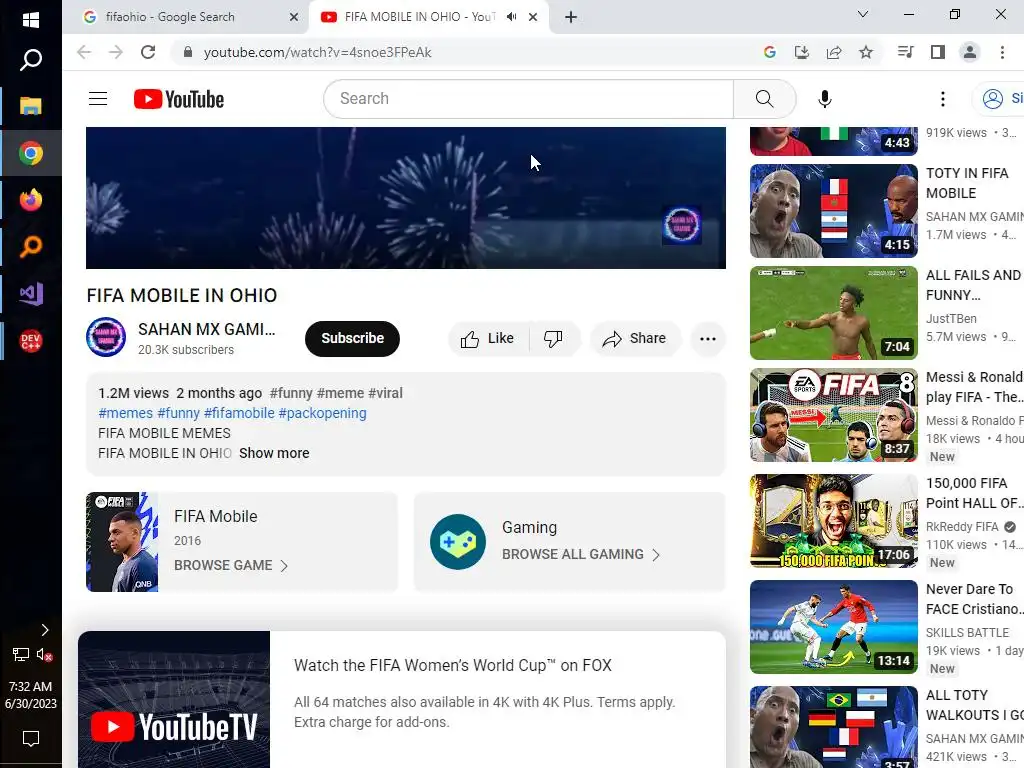Click the Gaming controller icon
The image size is (1024, 768).
pos(458,541)
